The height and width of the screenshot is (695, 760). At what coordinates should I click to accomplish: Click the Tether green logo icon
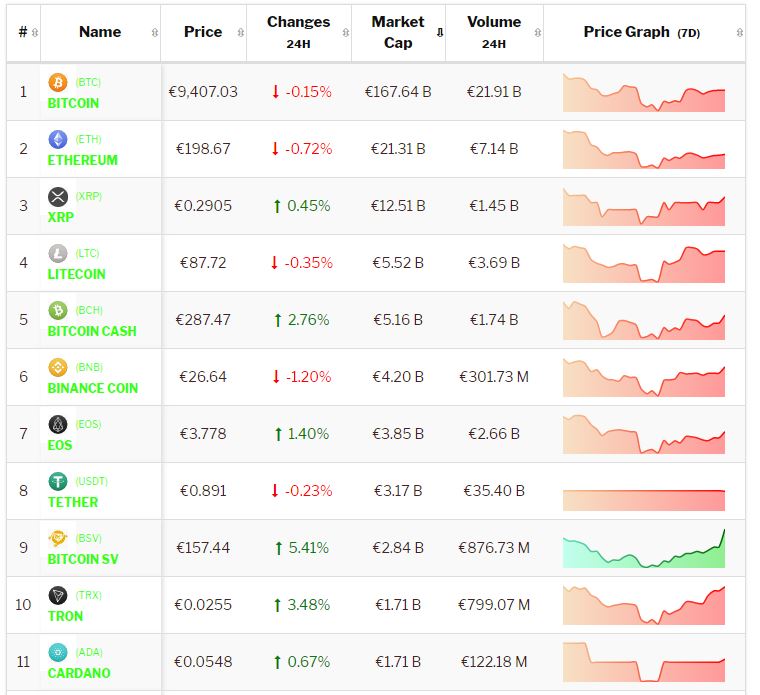pos(58,481)
